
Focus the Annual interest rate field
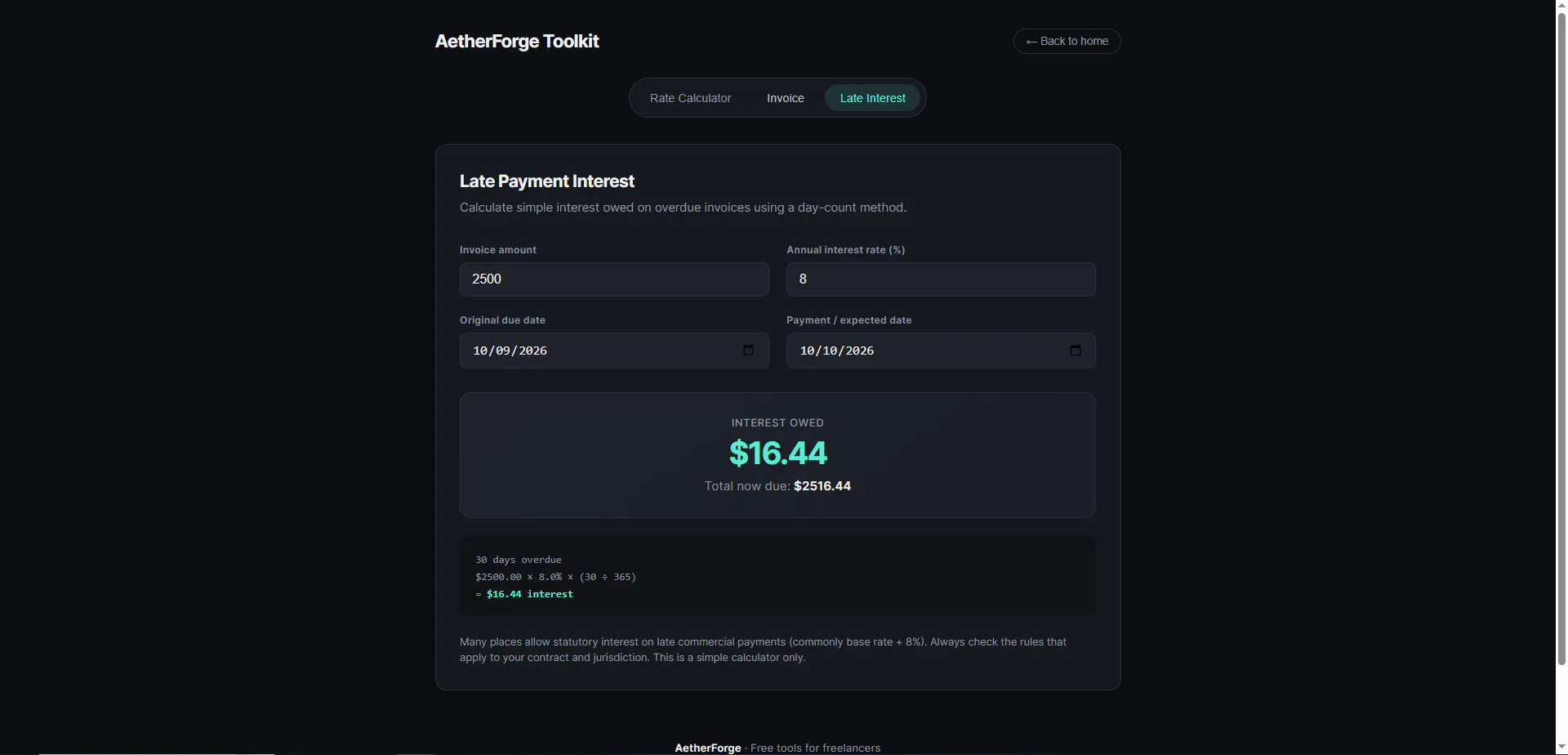pyautogui.click(x=941, y=279)
